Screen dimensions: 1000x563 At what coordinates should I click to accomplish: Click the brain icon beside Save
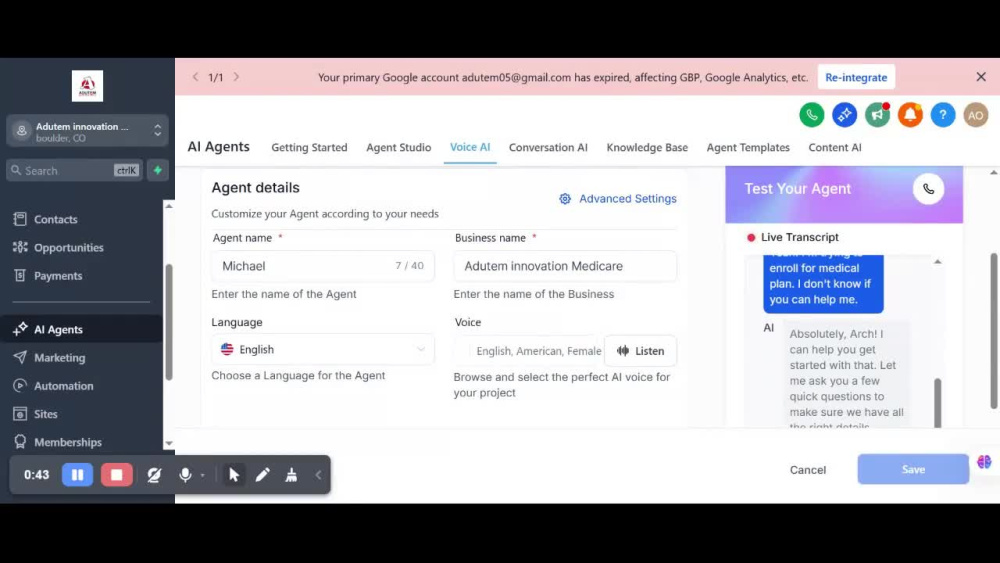[x=984, y=462]
